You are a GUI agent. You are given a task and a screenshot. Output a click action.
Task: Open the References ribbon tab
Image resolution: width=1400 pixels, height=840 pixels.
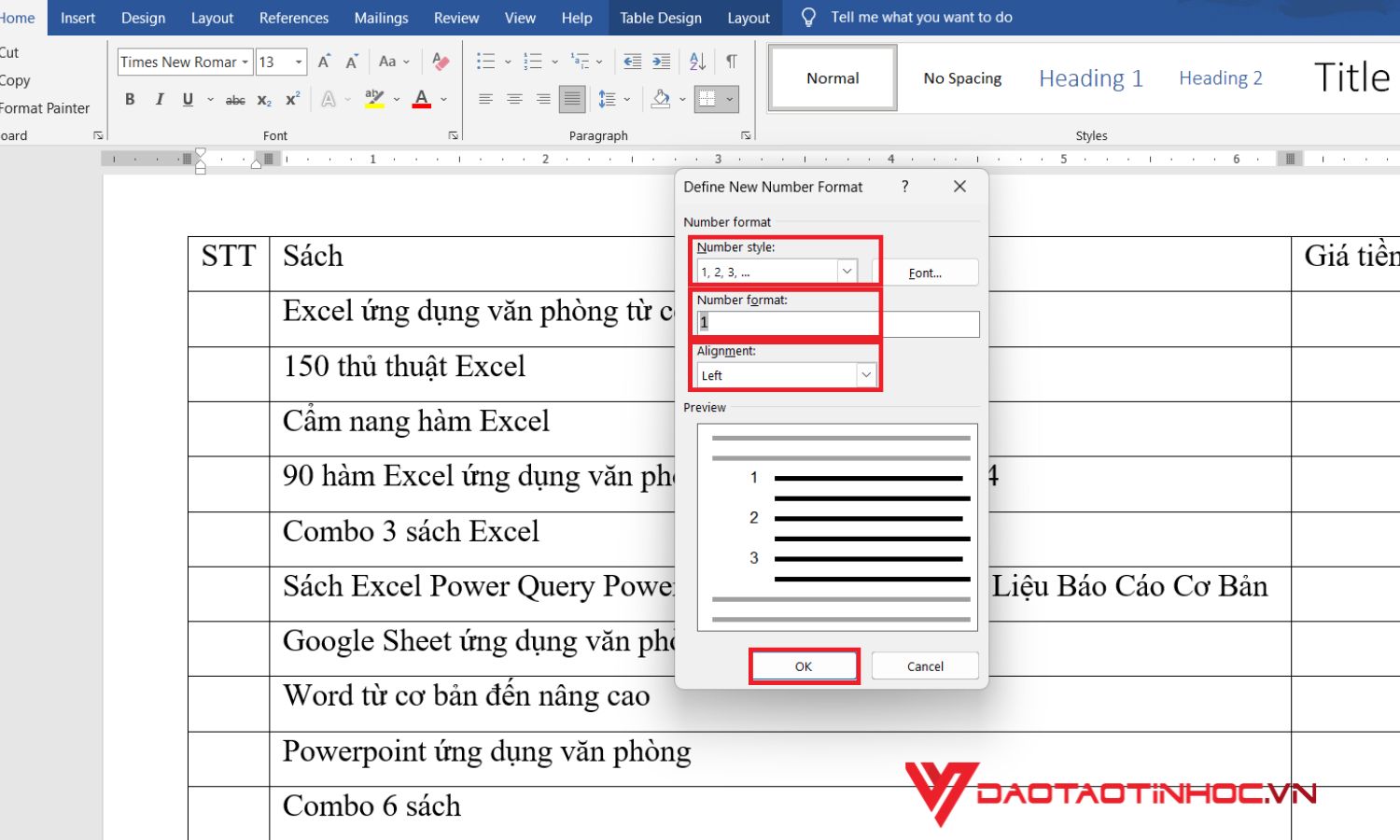pyautogui.click(x=293, y=17)
